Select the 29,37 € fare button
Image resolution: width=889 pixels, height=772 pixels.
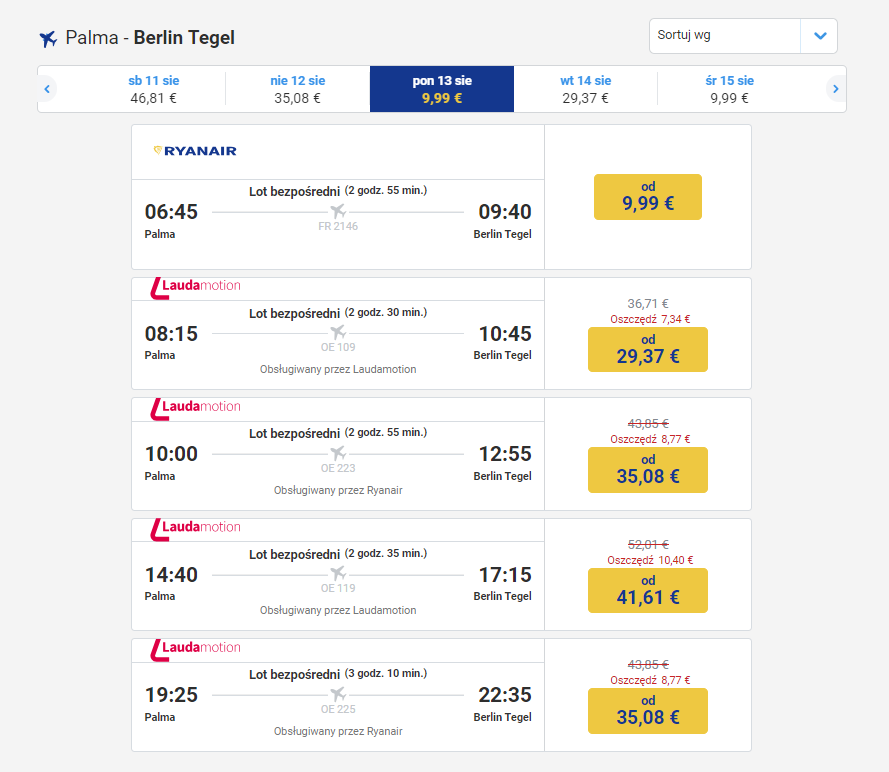tap(647, 350)
